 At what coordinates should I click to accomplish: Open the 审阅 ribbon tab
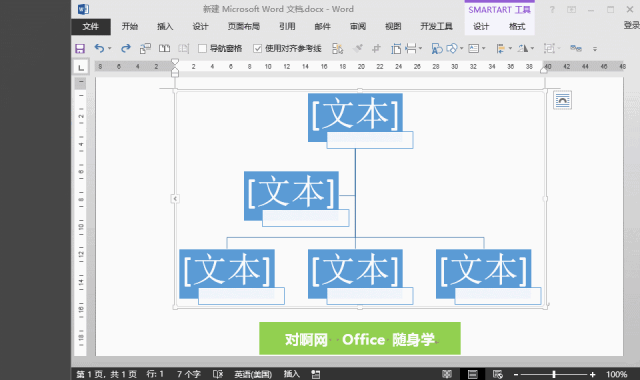coord(358,27)
